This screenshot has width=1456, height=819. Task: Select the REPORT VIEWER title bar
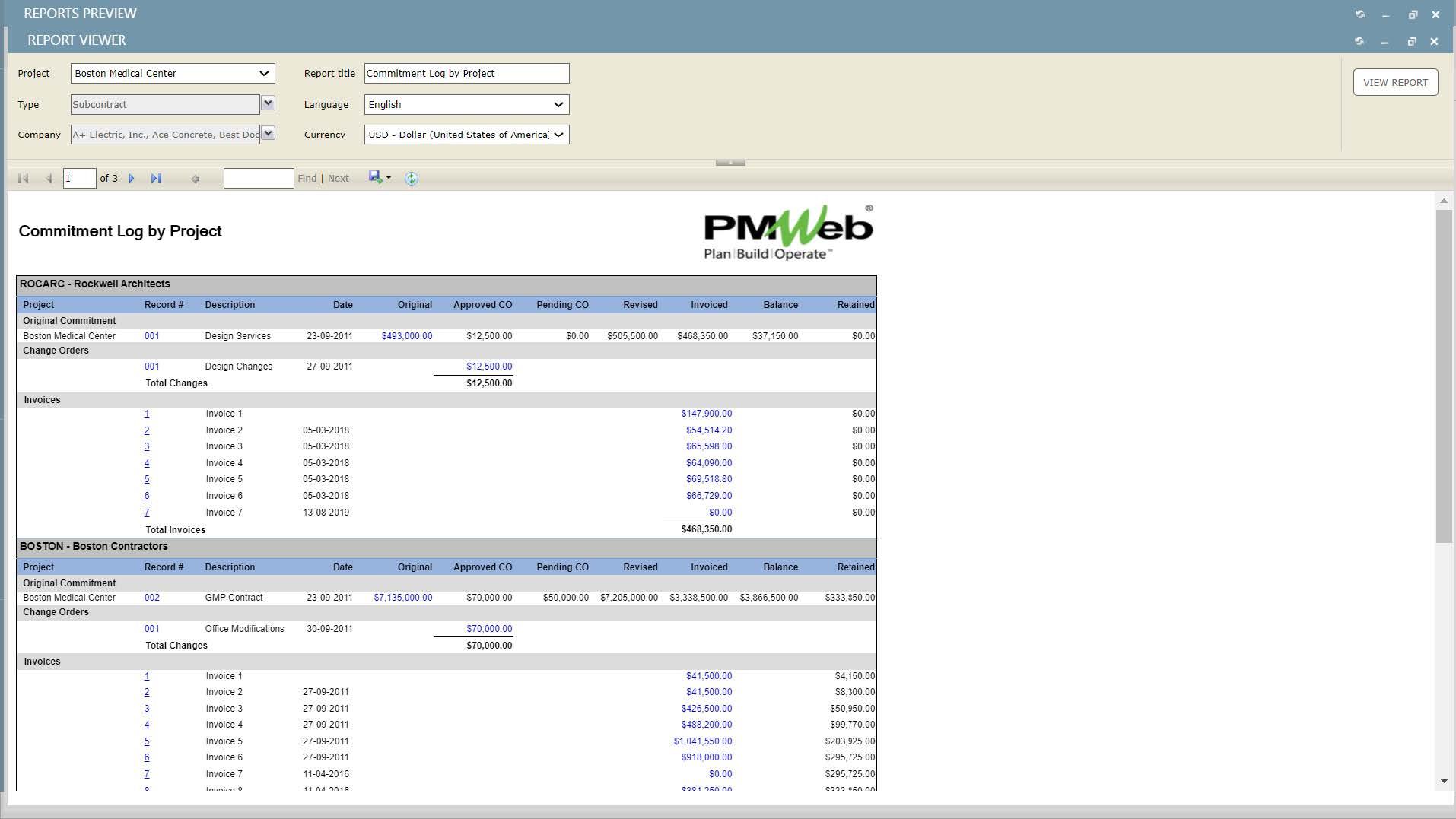pos(77,40)
